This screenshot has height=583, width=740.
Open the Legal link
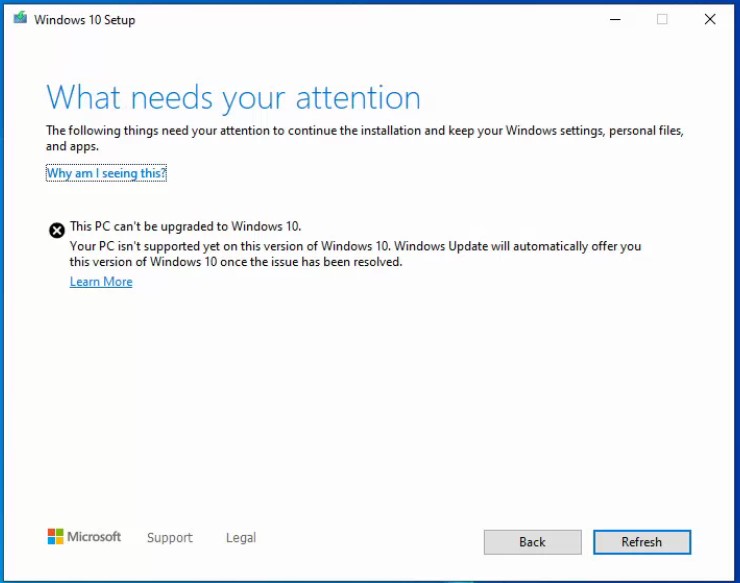(241, 538)
